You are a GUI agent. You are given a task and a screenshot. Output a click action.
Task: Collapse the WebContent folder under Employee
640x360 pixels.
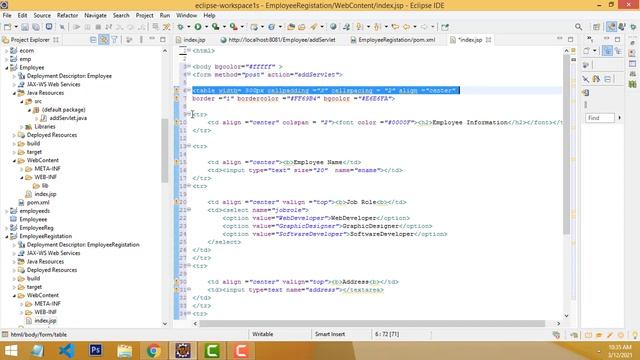(14, 160)
